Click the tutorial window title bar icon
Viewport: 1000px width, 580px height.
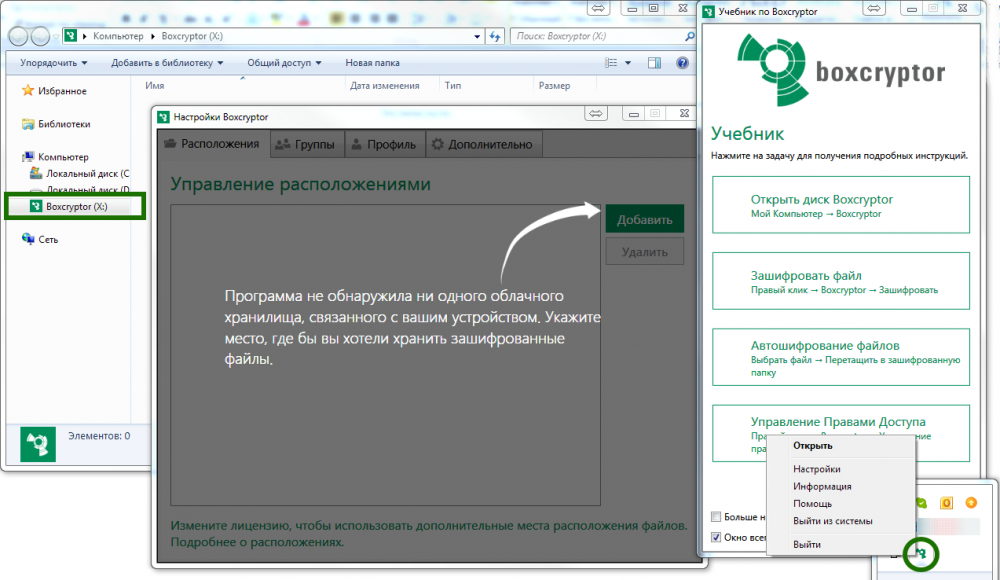pyautogui.click(x=709, y=11)
